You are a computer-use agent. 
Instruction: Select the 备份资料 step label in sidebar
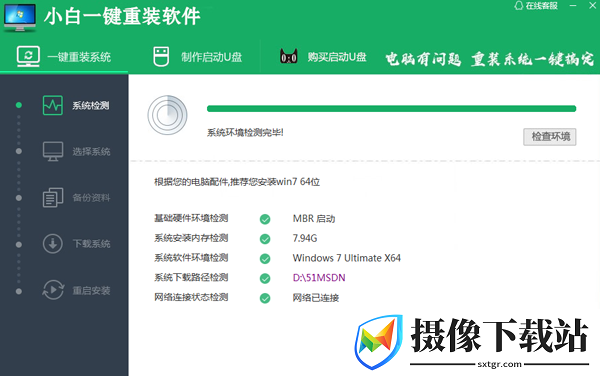coord(91,198)
